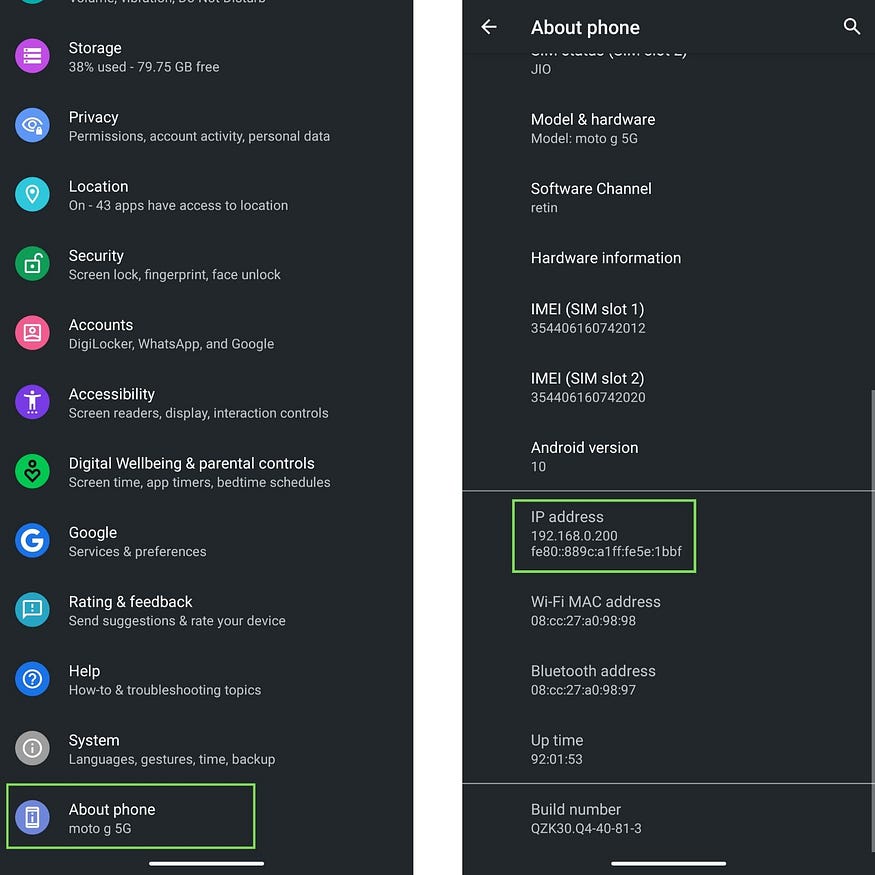Screen dimensions: 875x875
Task: Open search in About phone header
Action: click(852, 26)
